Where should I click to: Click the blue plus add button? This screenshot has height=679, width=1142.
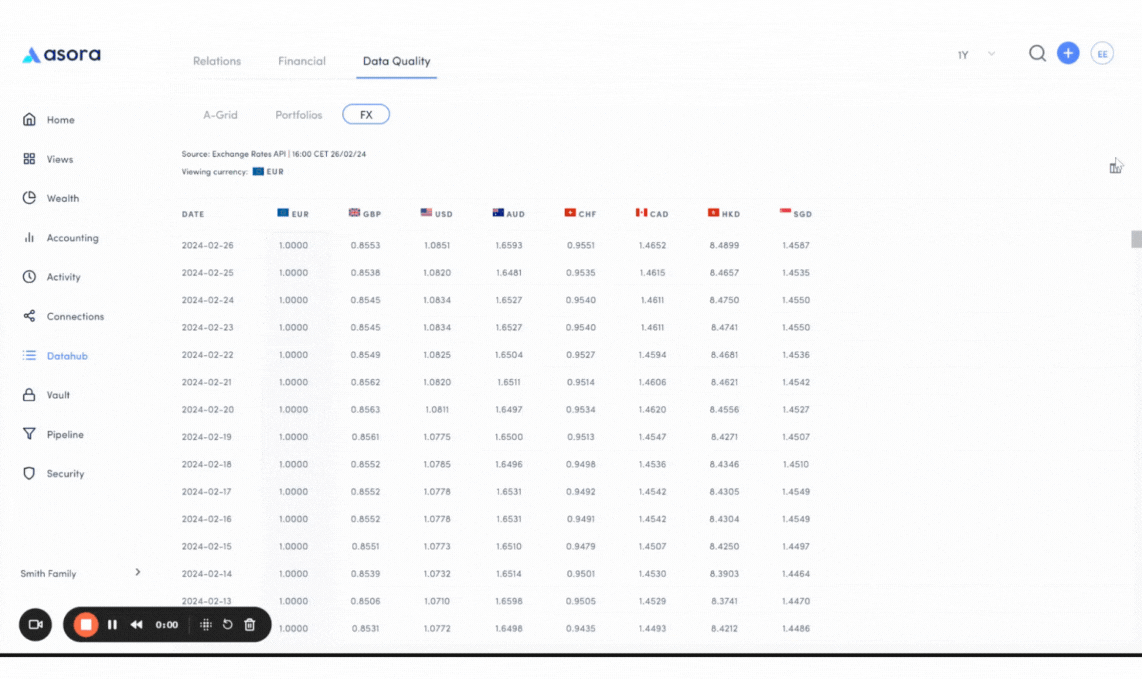[1068, 53]
